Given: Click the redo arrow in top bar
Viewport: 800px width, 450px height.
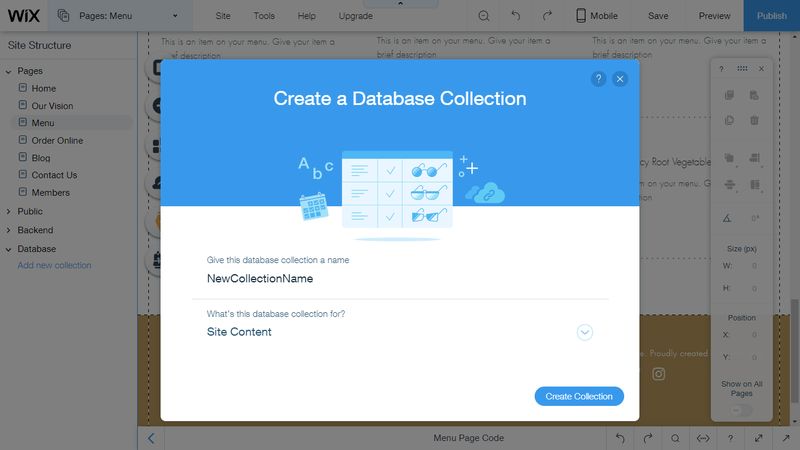Looking at the screenshot, I should pyautogui.click(x=547, y=16).
